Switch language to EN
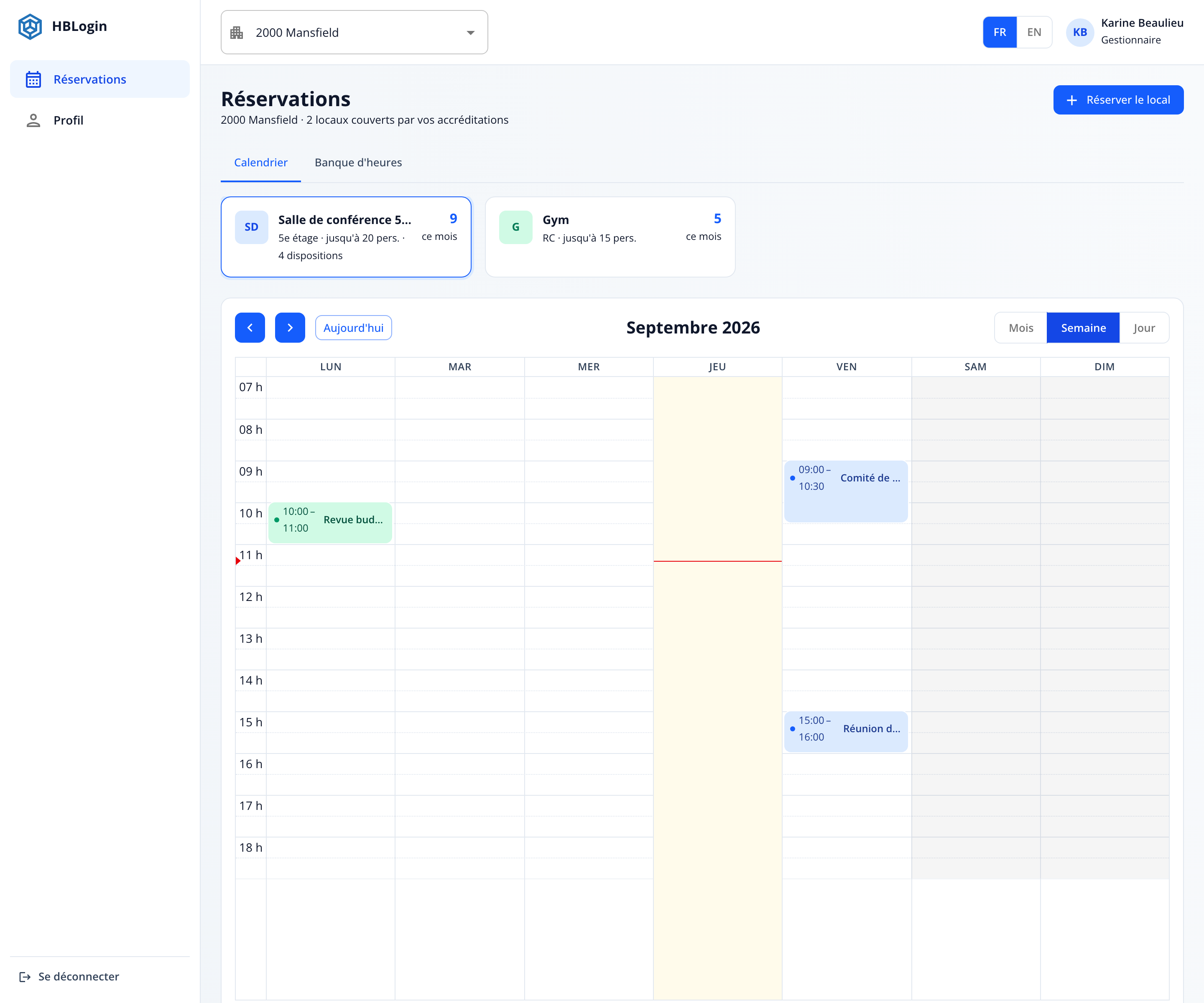The width and height of the screenshot is (1204, 1003). click(x=1034, y=33)
